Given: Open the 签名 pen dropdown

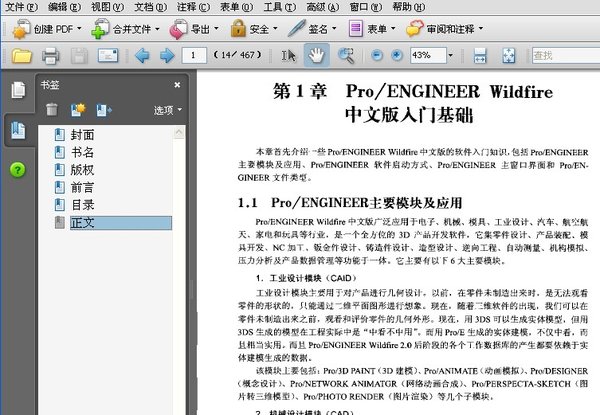Looking at the screenshot, I should [x=312, y=29].
